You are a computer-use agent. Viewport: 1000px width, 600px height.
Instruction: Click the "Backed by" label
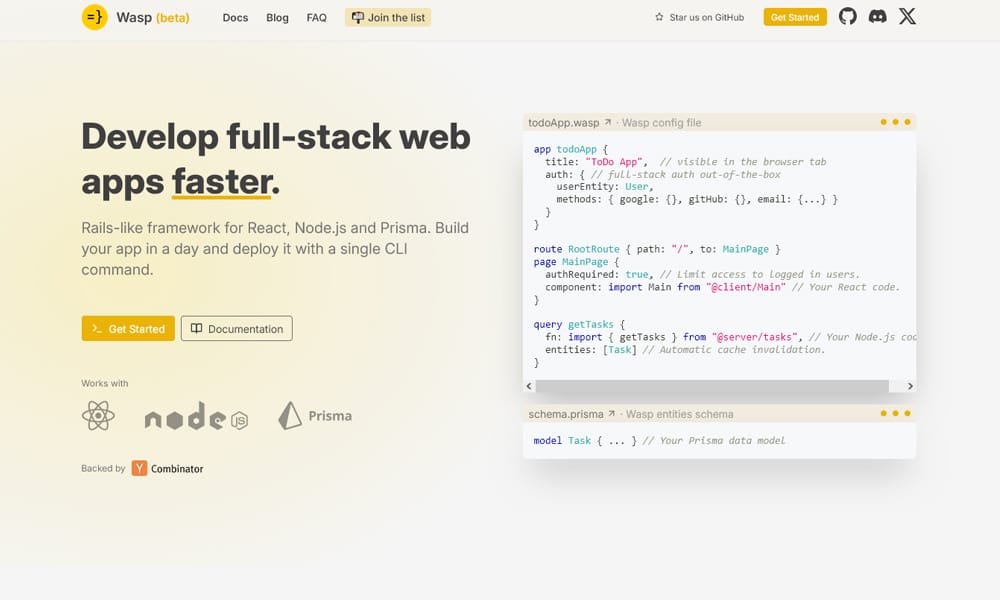(103, 468)
